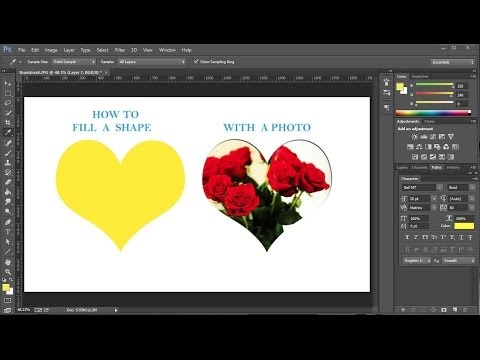The width and height of the screenshot is (480, 360).
Task: Select the Horizontal Type tool
Action: click(8, 232)
